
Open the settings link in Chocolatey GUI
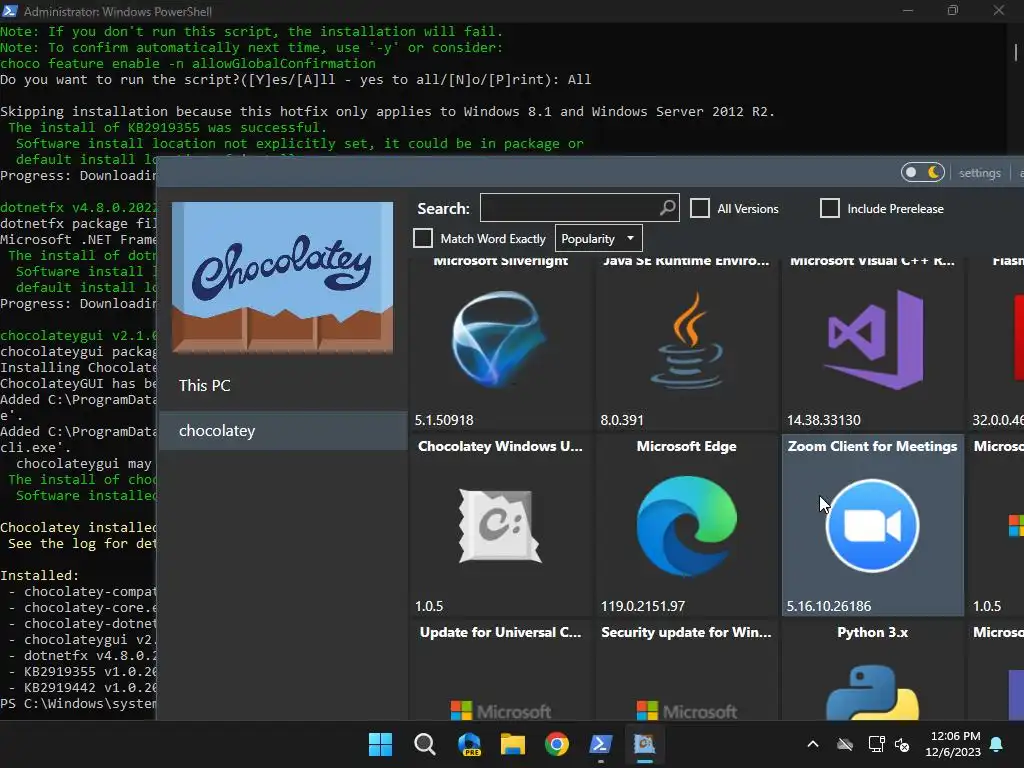(x=980, y=173)
